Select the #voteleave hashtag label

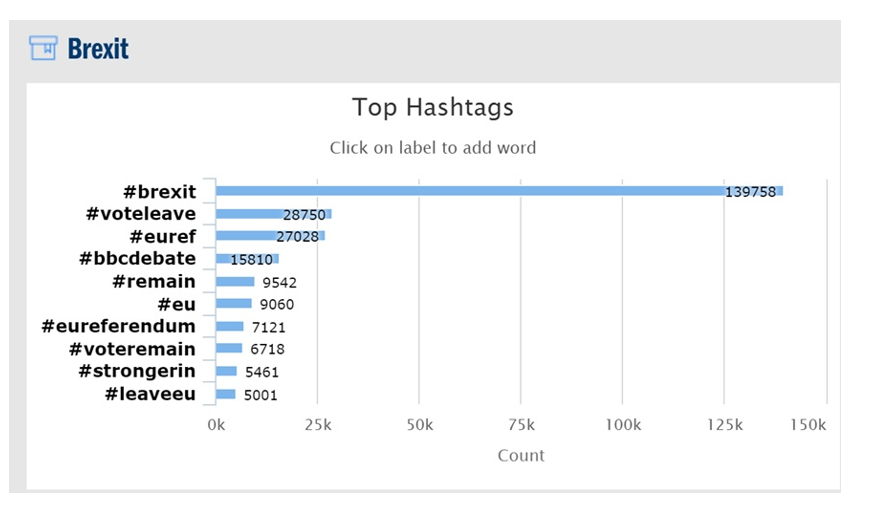coord(141,214)
